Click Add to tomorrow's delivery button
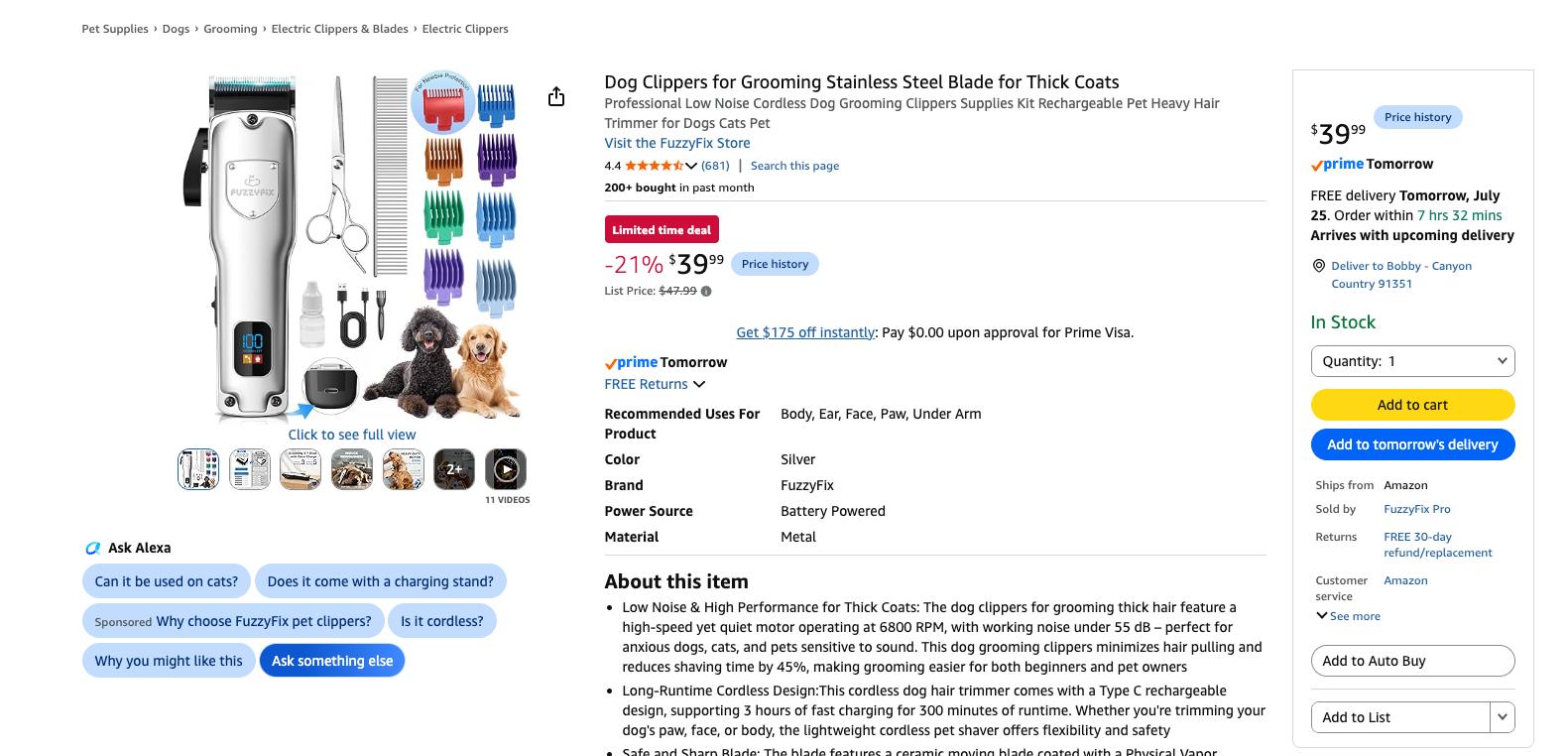Image resolution: width=1568 pixels, height=756 pixels. coord(1412,444)
